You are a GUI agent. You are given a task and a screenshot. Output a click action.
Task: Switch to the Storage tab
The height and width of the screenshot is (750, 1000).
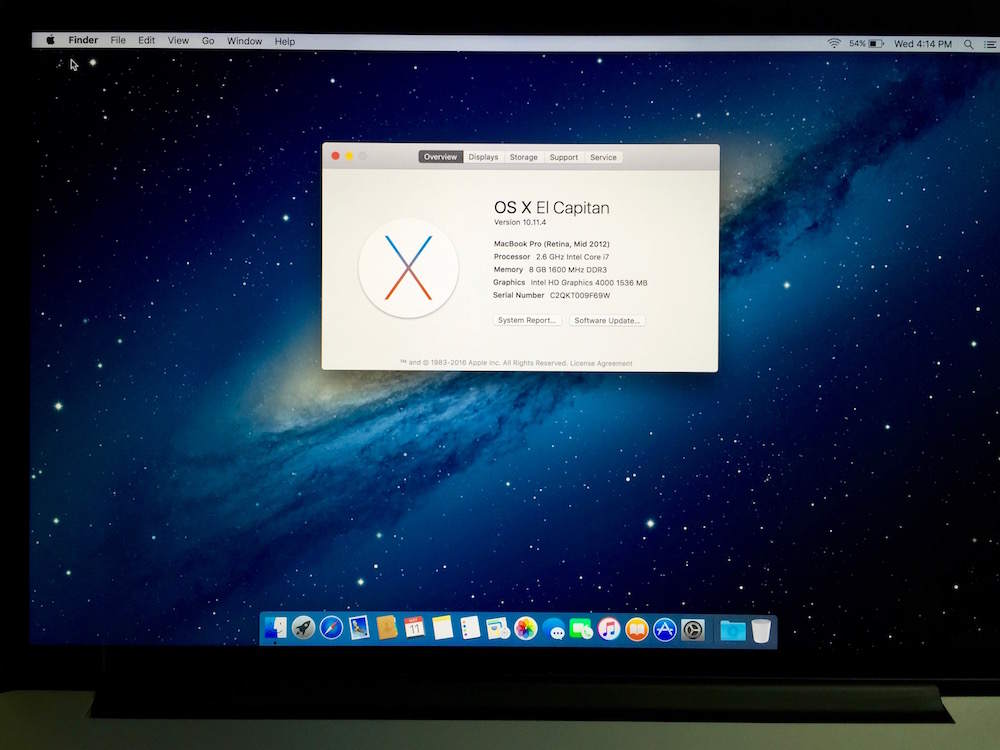pyautogui.click(x=523, y=157)
